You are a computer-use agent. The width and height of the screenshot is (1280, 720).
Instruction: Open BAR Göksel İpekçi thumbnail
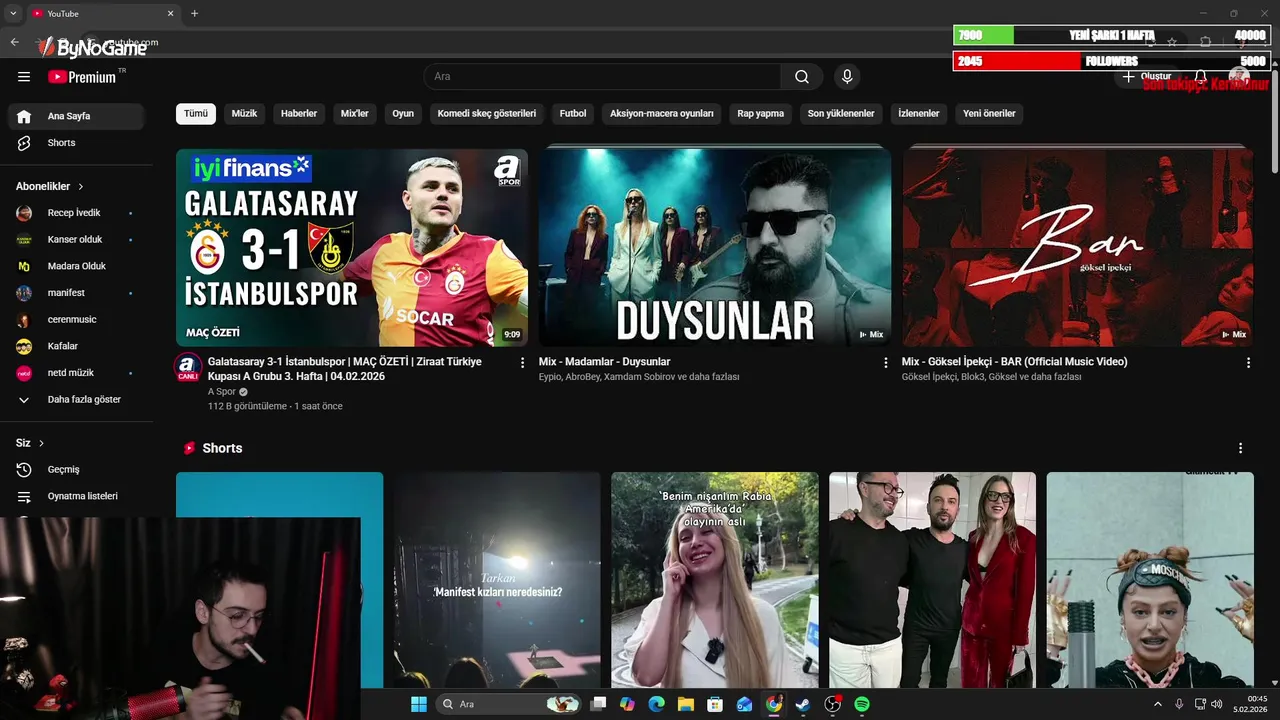[x=1077, y=247]
